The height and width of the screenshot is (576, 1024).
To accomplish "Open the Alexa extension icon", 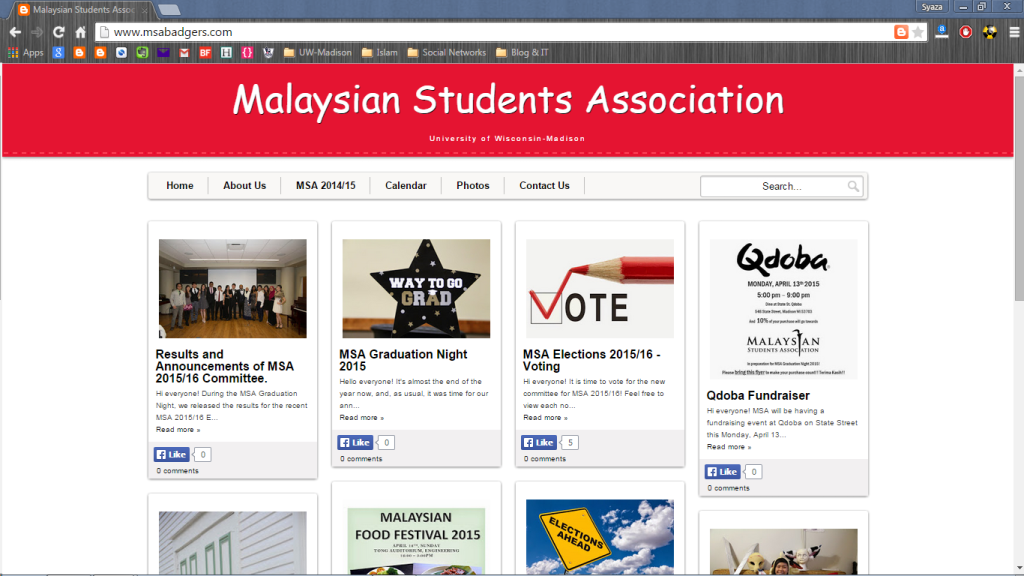I will pyautogui.click(x=942, y=32).
